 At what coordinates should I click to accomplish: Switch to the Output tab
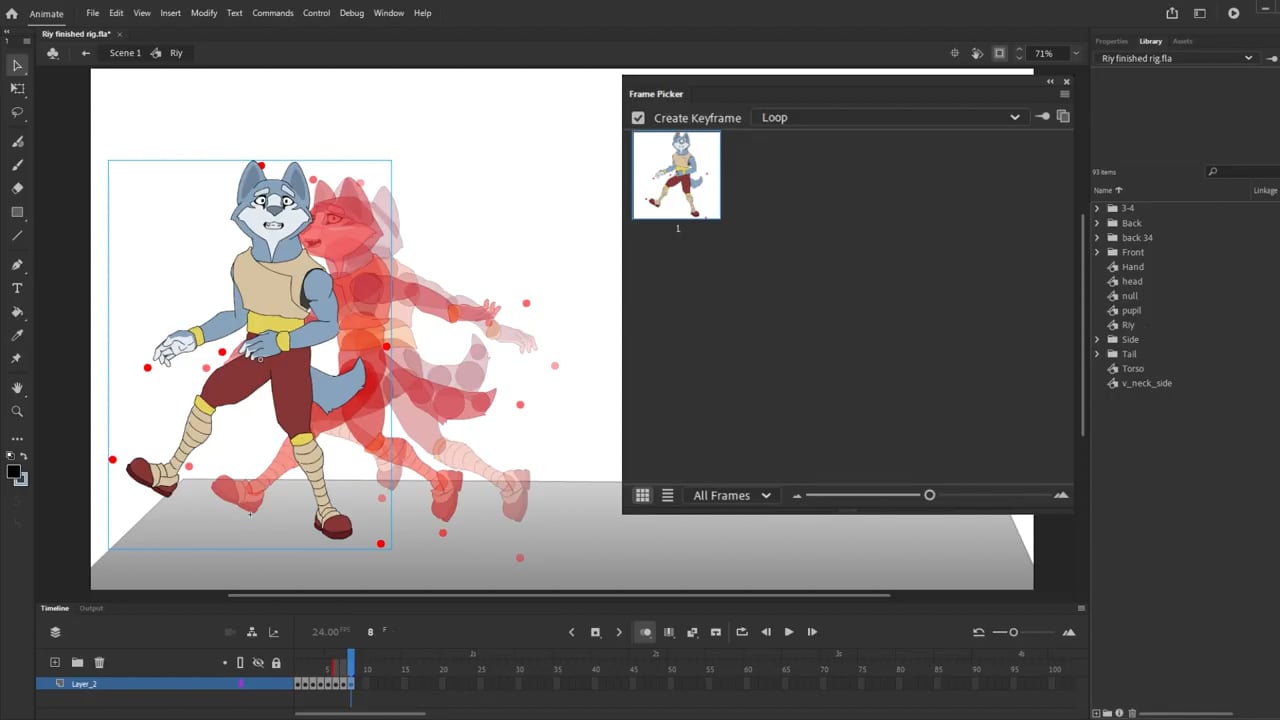(x=91, y=608)
